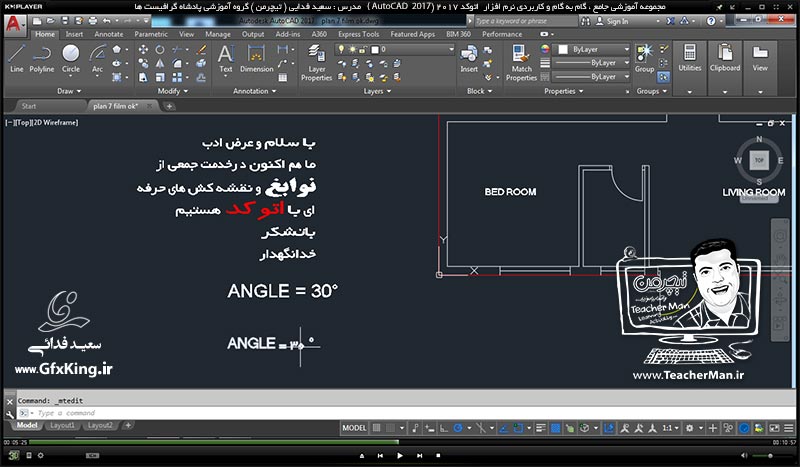Click the Insert block icon
Viewport: 800px width, 467px height.
tap(469, 59)
